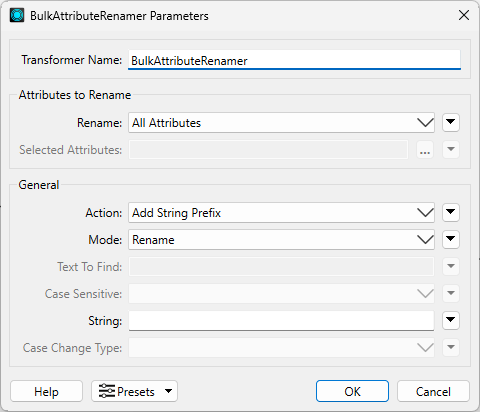480x412 pixels.
Task: Confirm with the OK button
Action: pos(352,391)
